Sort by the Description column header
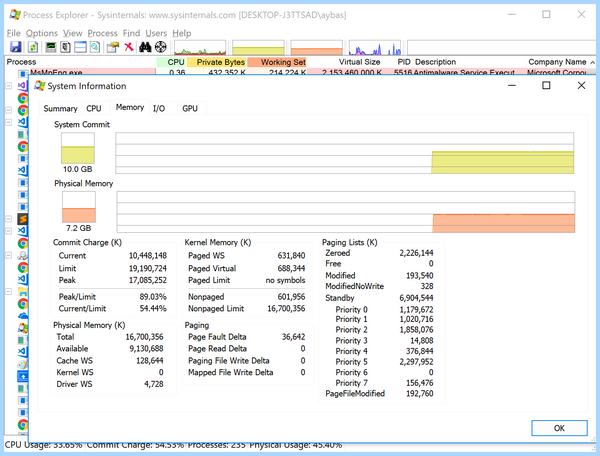 tap(468, 62)
